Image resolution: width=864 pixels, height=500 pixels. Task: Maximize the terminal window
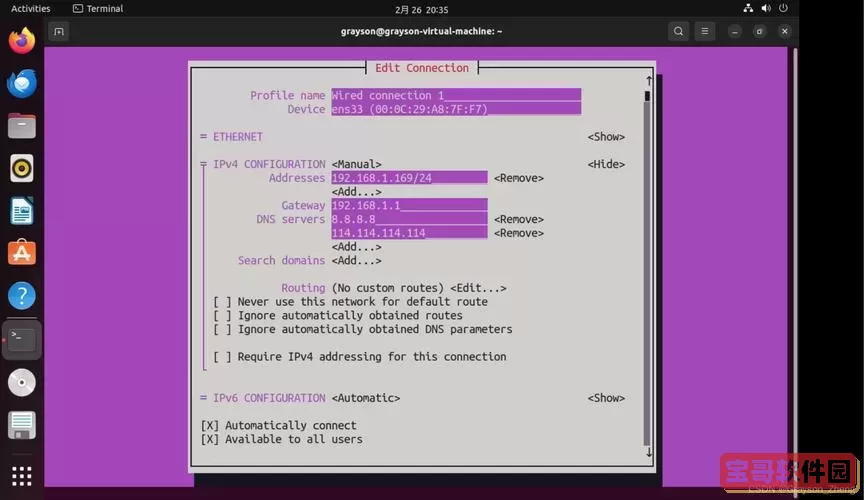pos(759,31)
